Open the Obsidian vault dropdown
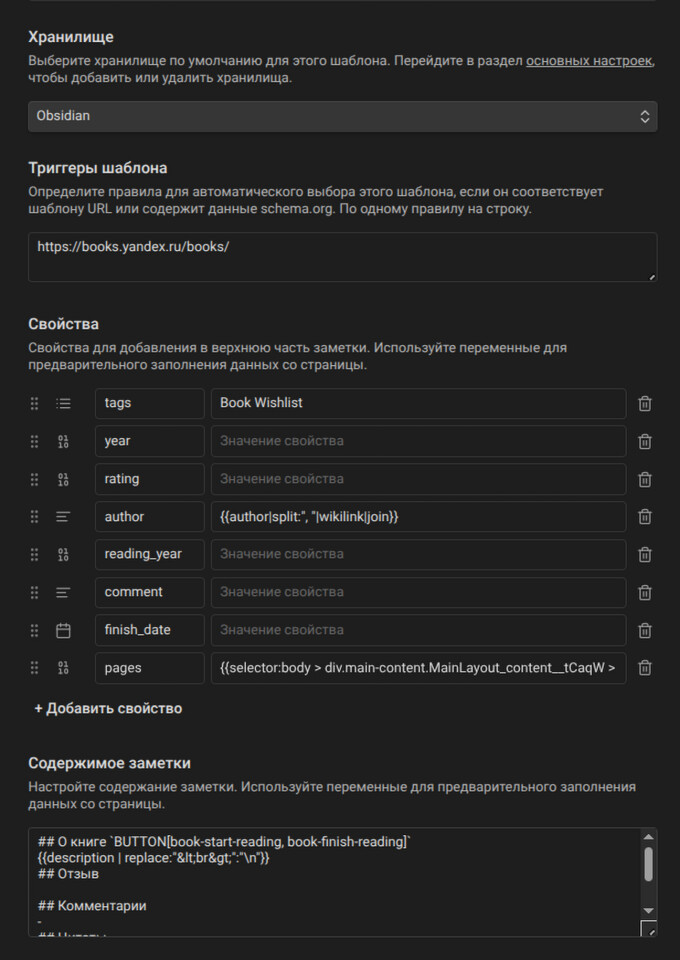680x960 pixels. [342, 116]
